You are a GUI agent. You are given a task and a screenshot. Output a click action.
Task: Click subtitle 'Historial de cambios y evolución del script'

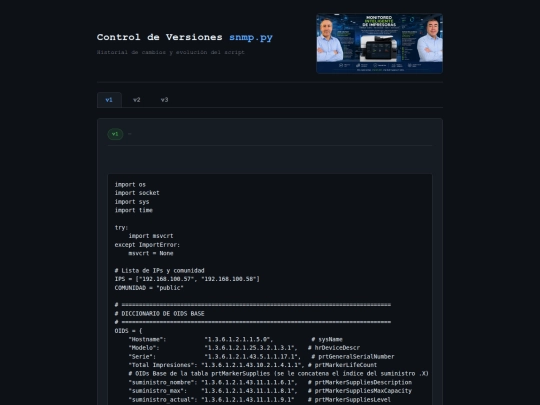pos(170,52)
